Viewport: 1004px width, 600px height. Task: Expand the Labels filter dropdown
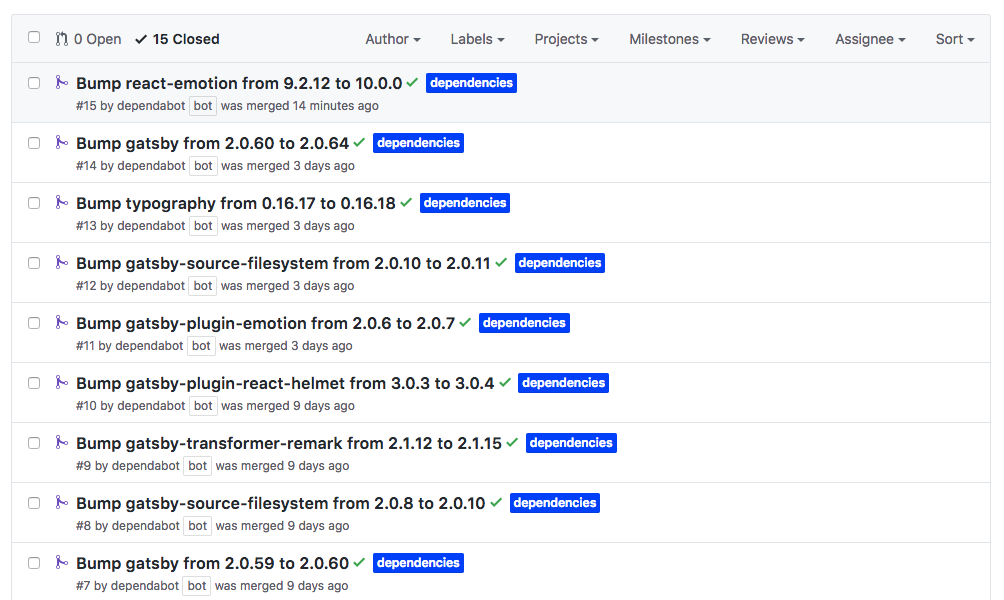[x=477, y=39]
